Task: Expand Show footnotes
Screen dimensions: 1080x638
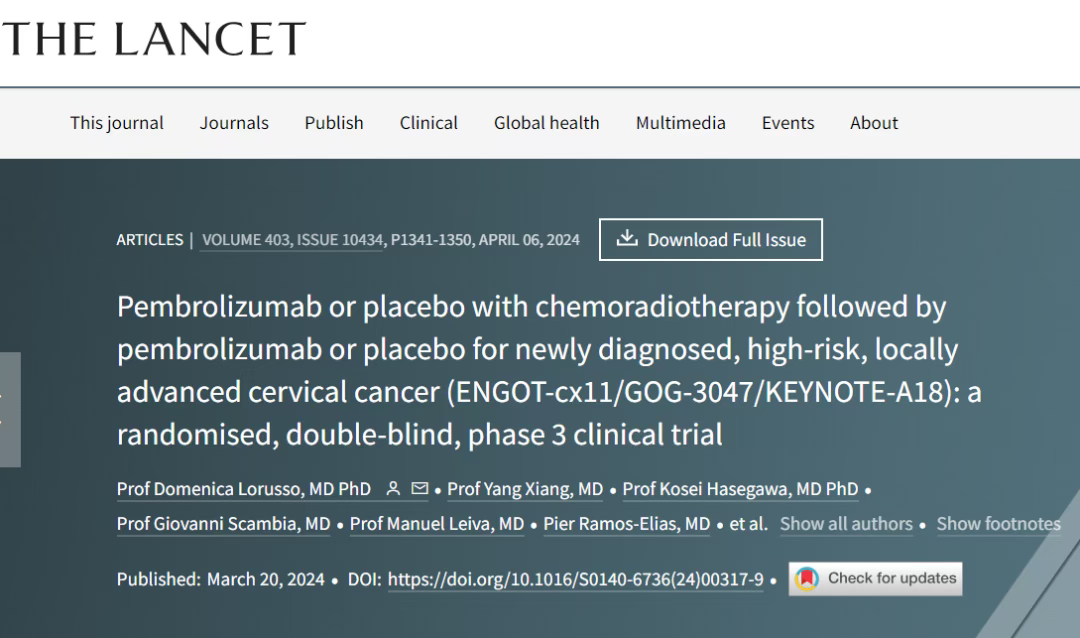Action: (998, 524)
